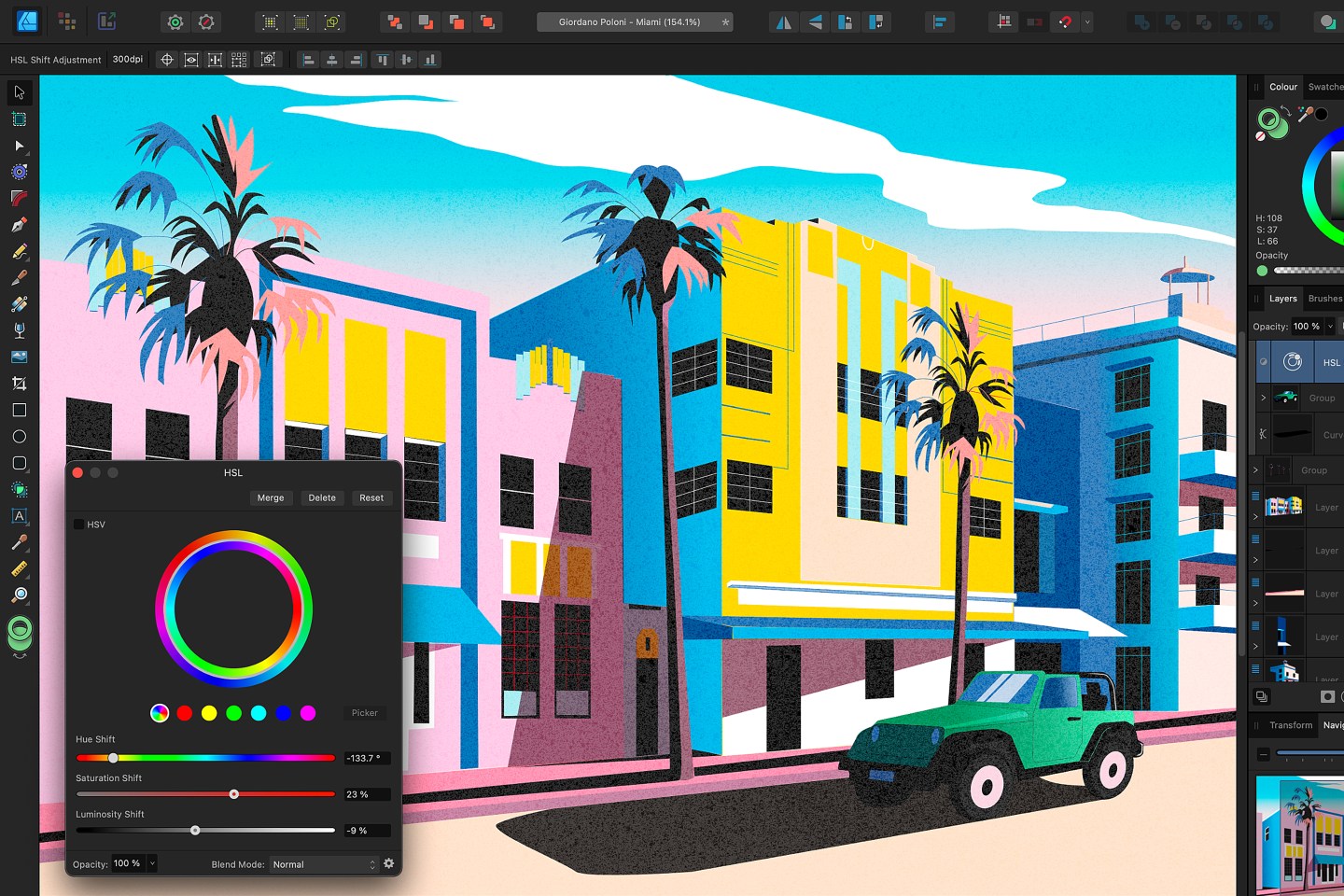
Task: Select the Ellipse shape tool
Action: (19, 436)
